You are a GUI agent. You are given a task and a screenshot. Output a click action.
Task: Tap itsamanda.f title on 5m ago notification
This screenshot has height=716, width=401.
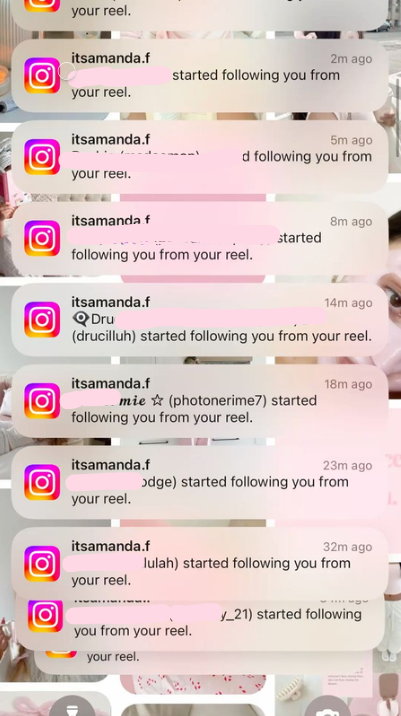click(x=111, y=139)
